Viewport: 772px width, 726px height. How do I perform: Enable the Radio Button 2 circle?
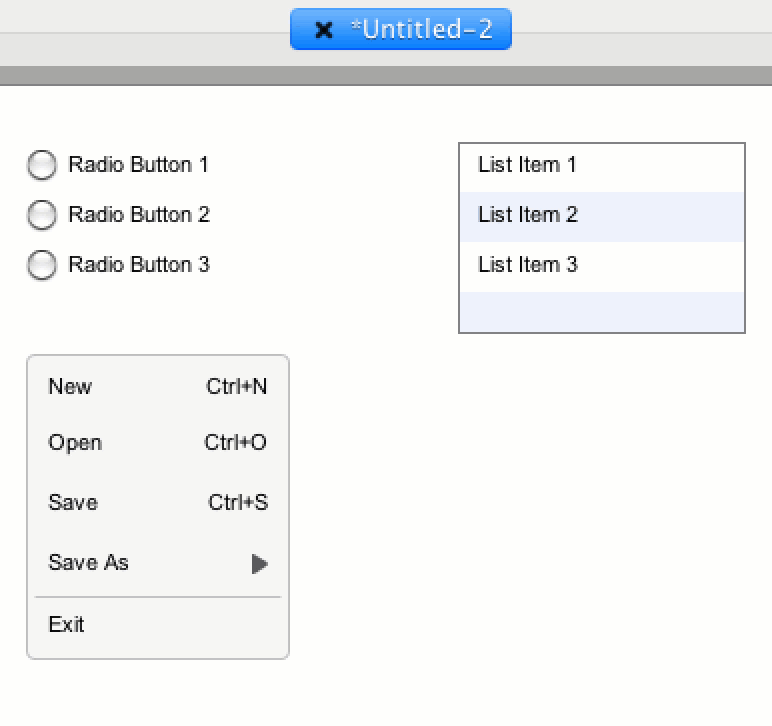(42, 215)
